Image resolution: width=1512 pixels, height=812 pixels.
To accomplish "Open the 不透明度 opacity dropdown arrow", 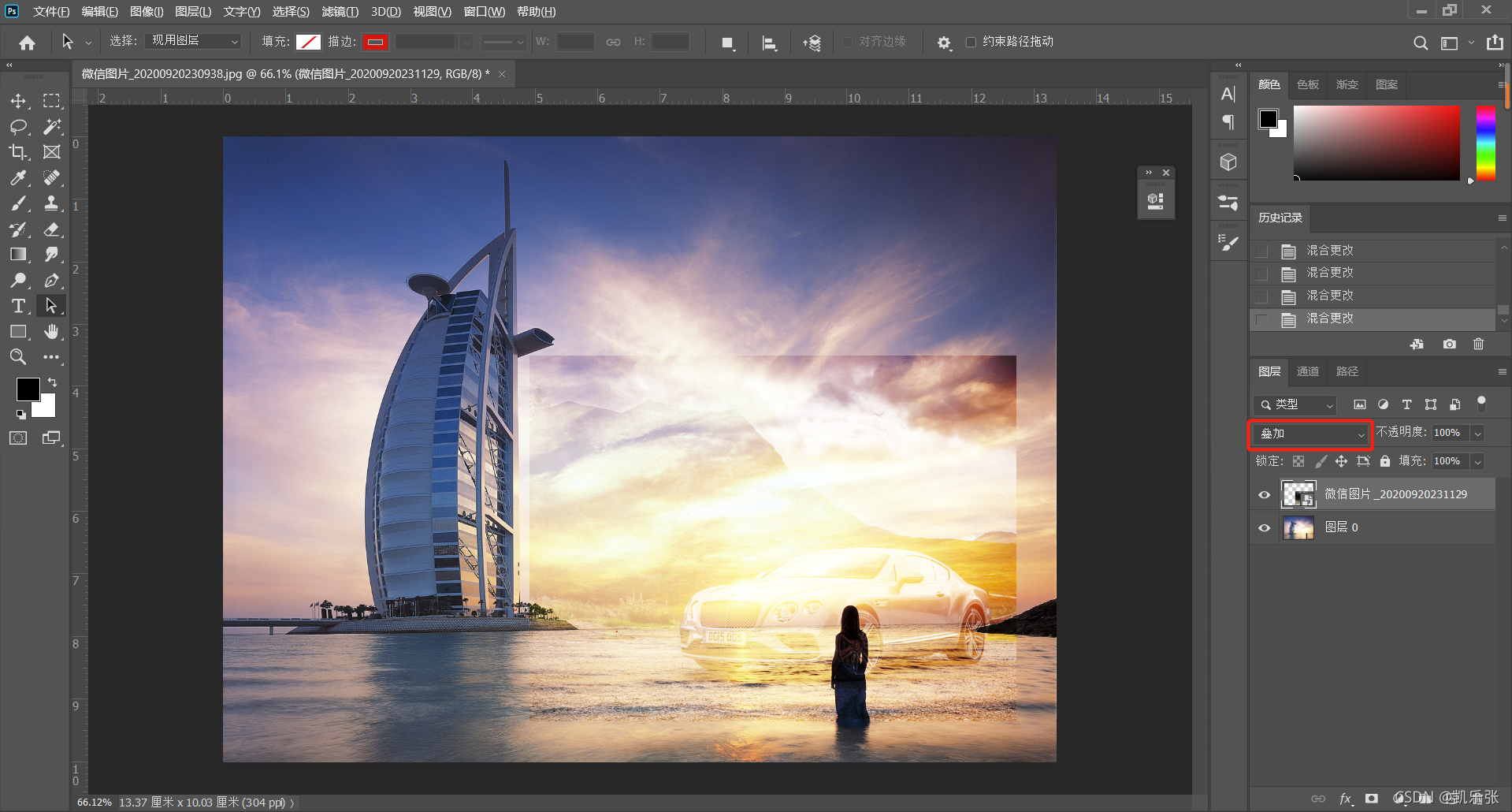I will pyautogui.click(x=1478, y=433).
